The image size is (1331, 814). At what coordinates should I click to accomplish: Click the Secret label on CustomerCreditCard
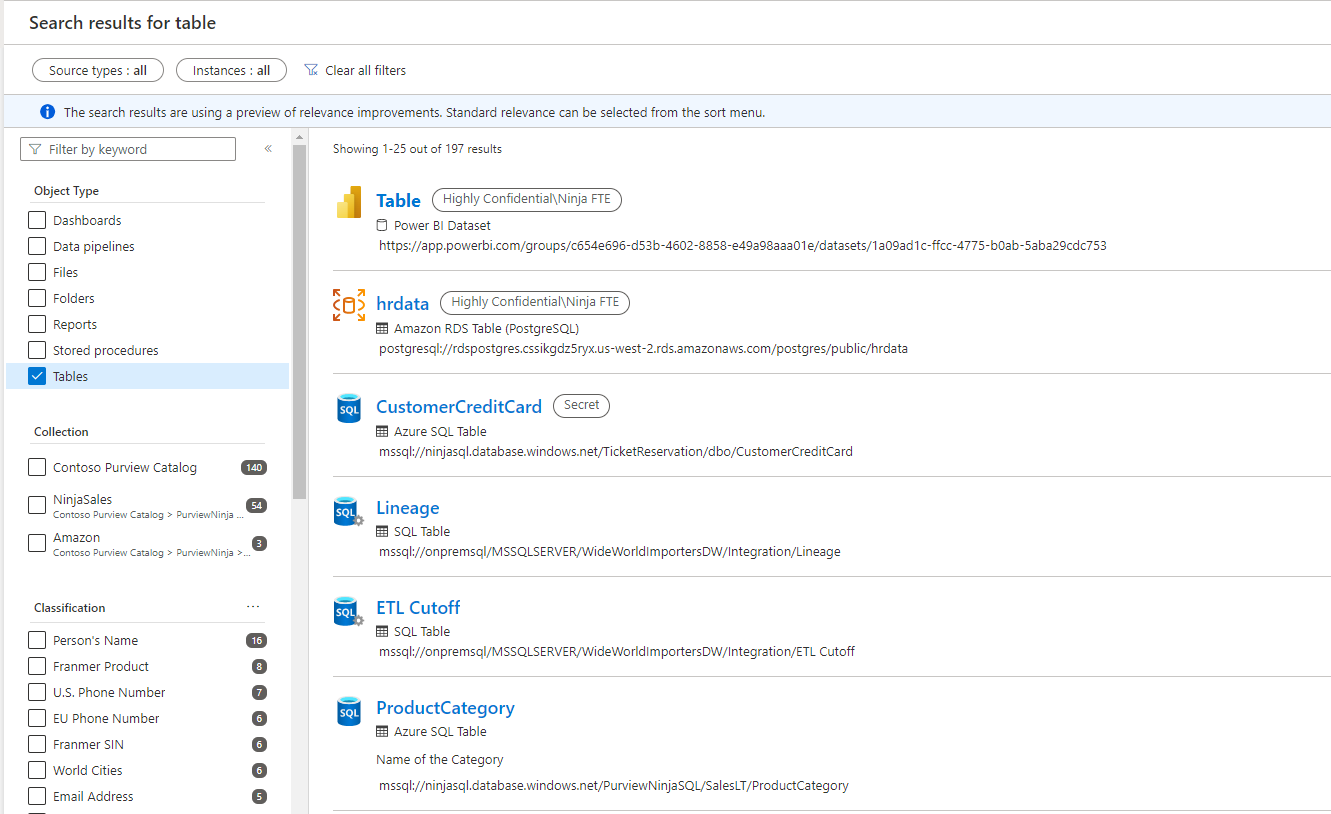[x=581, y=406]
